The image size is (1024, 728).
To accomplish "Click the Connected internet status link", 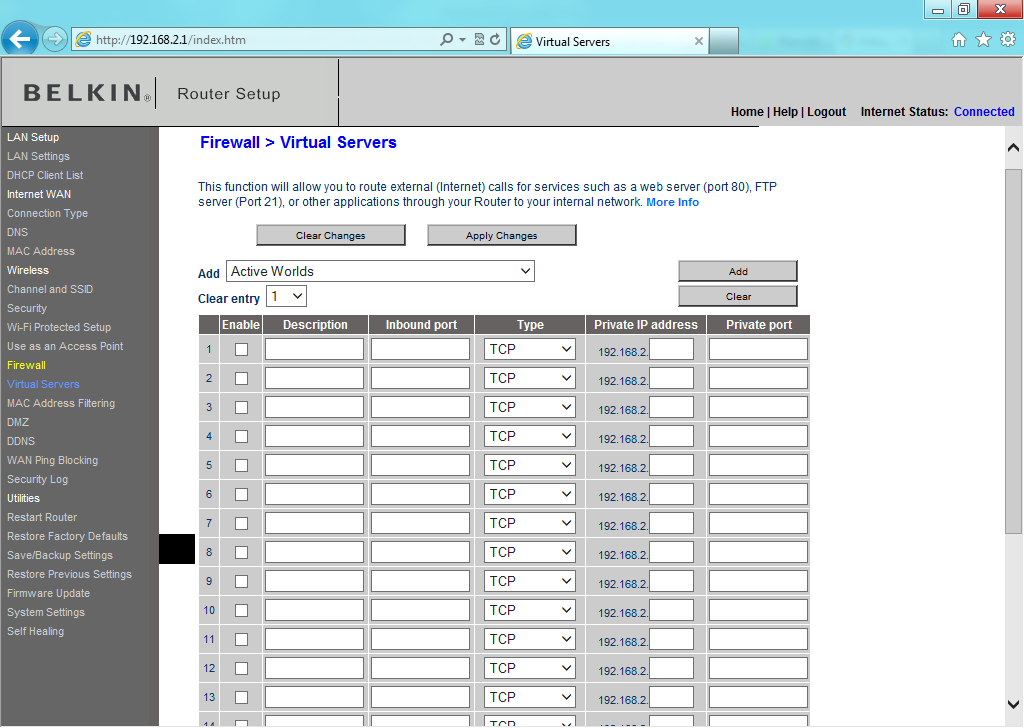I will tap(984, 112).
